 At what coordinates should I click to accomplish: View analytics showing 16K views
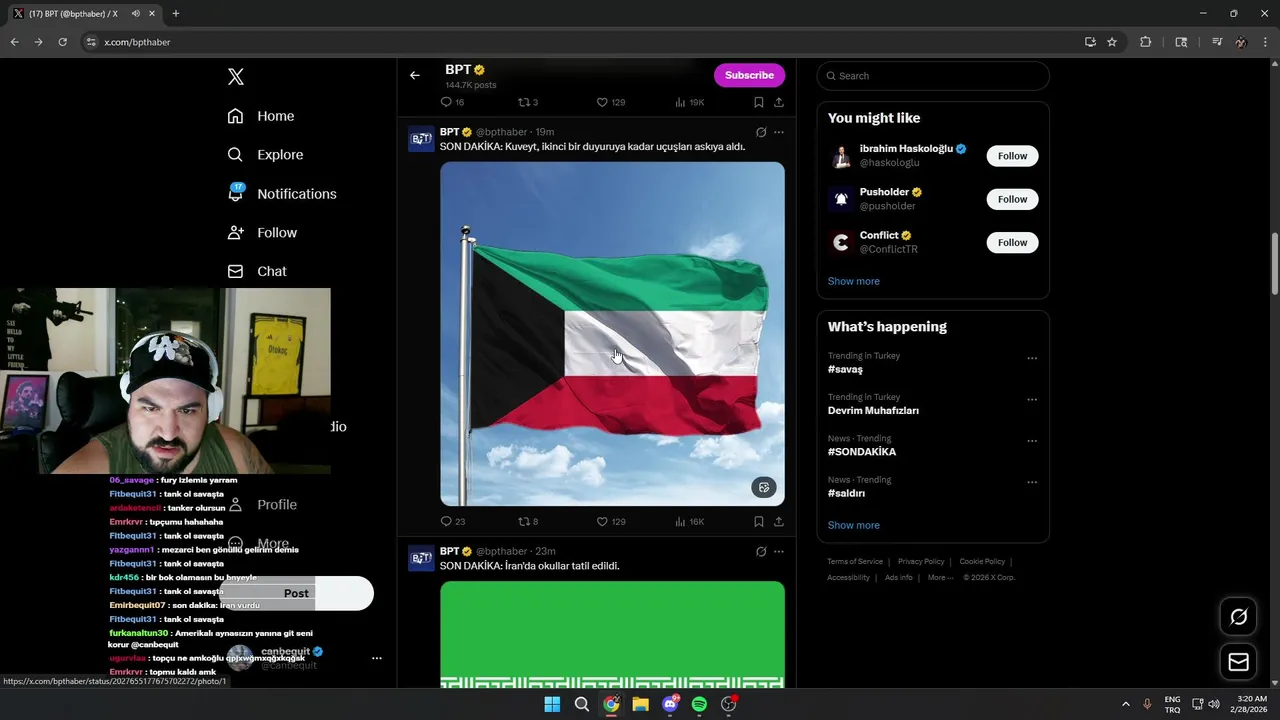tap(690, 521)
